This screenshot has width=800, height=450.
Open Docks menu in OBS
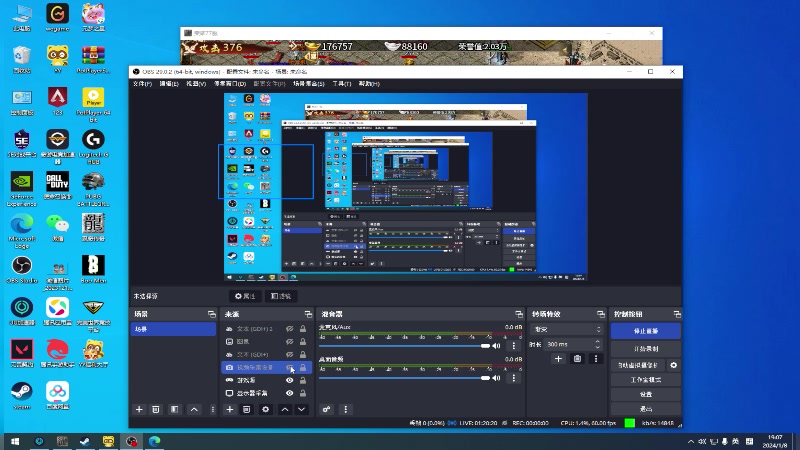click(x=230, y=84)
